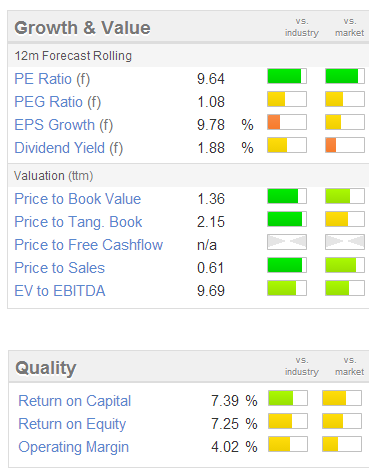Open the PE Ratio (f) link

52,79
